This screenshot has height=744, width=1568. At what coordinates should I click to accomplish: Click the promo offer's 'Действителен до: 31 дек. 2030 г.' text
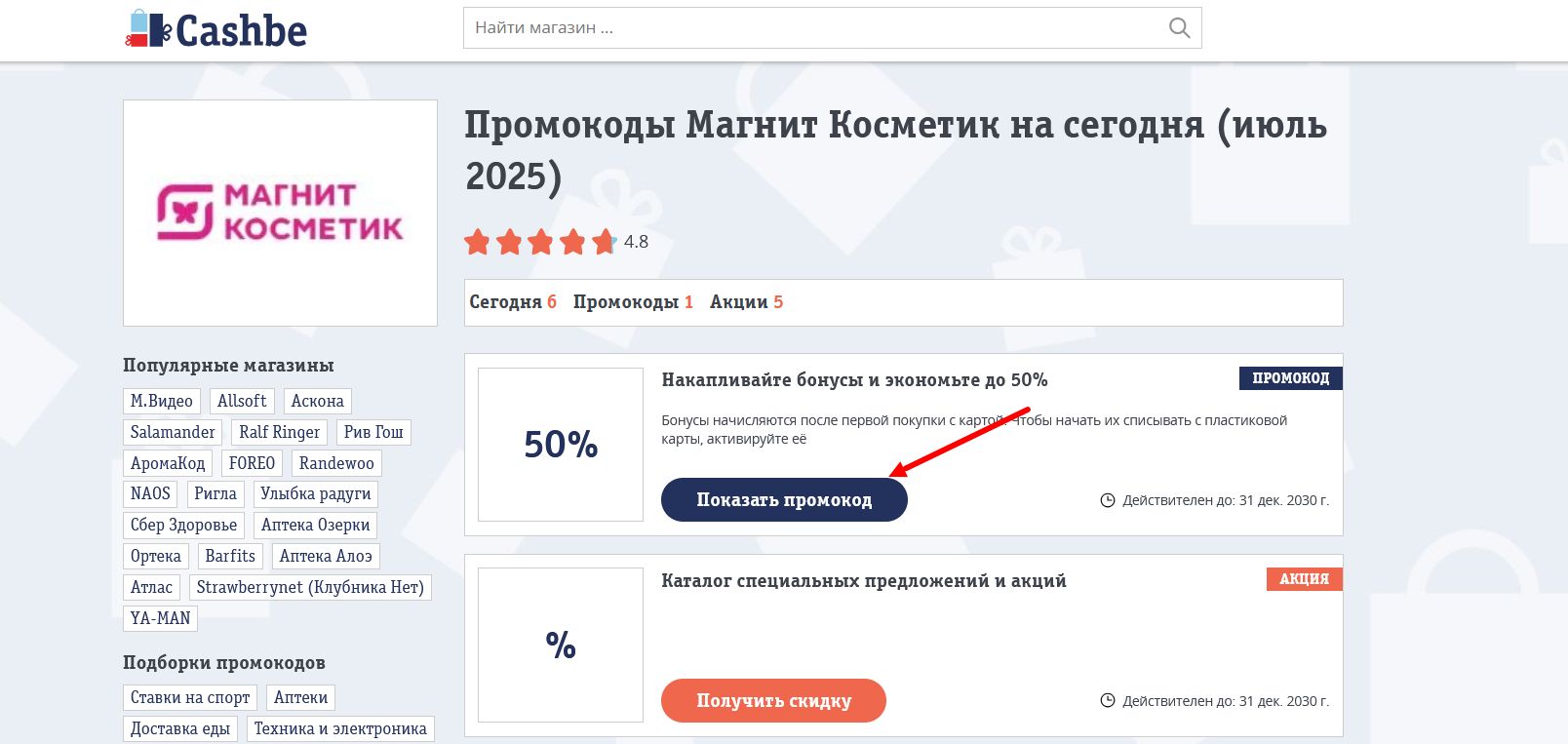point(1226,500)
